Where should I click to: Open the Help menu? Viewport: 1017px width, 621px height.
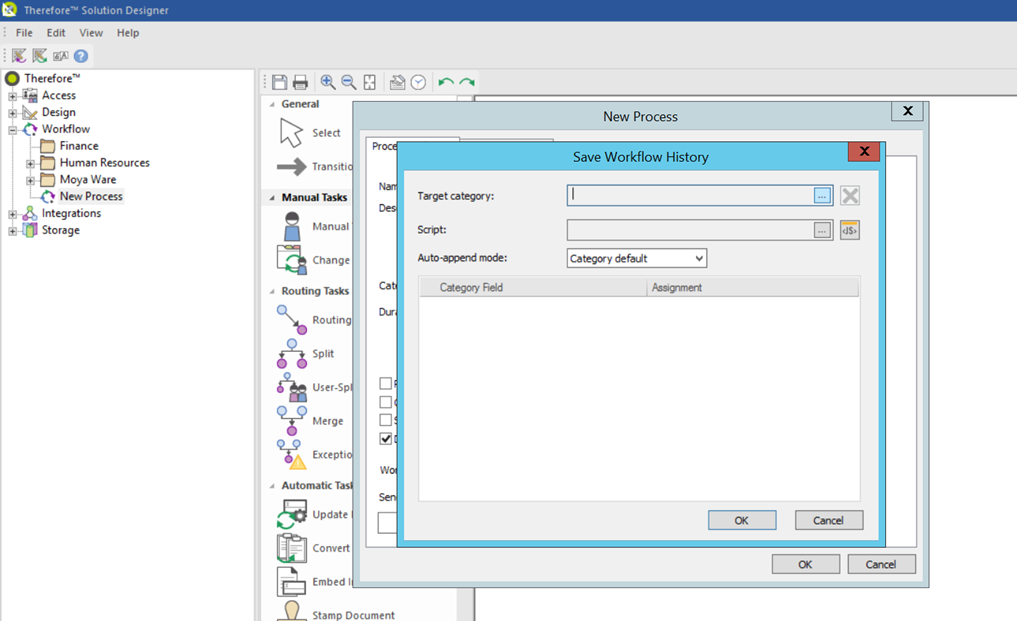128,32
